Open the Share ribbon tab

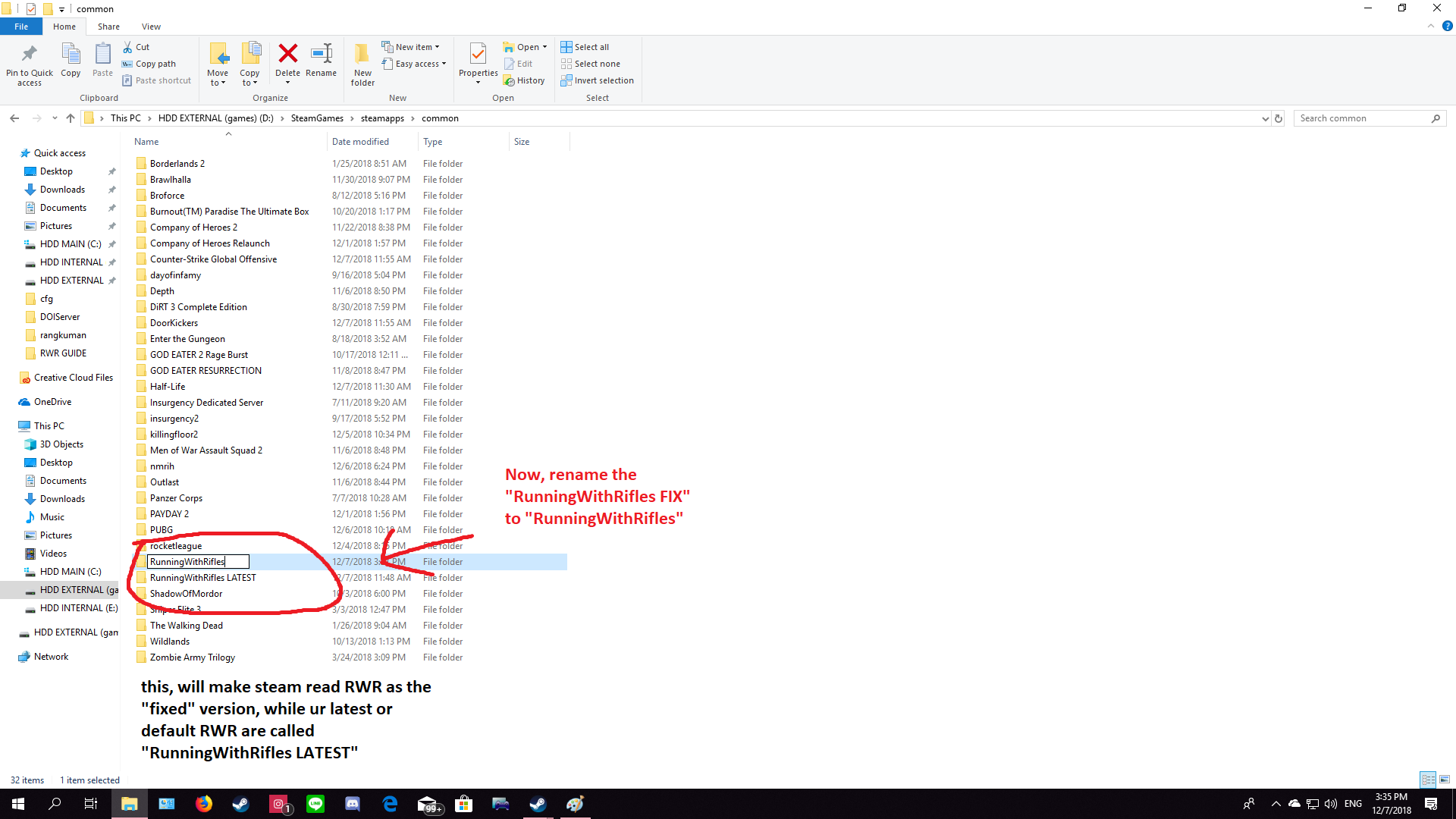tap(108, 27)
